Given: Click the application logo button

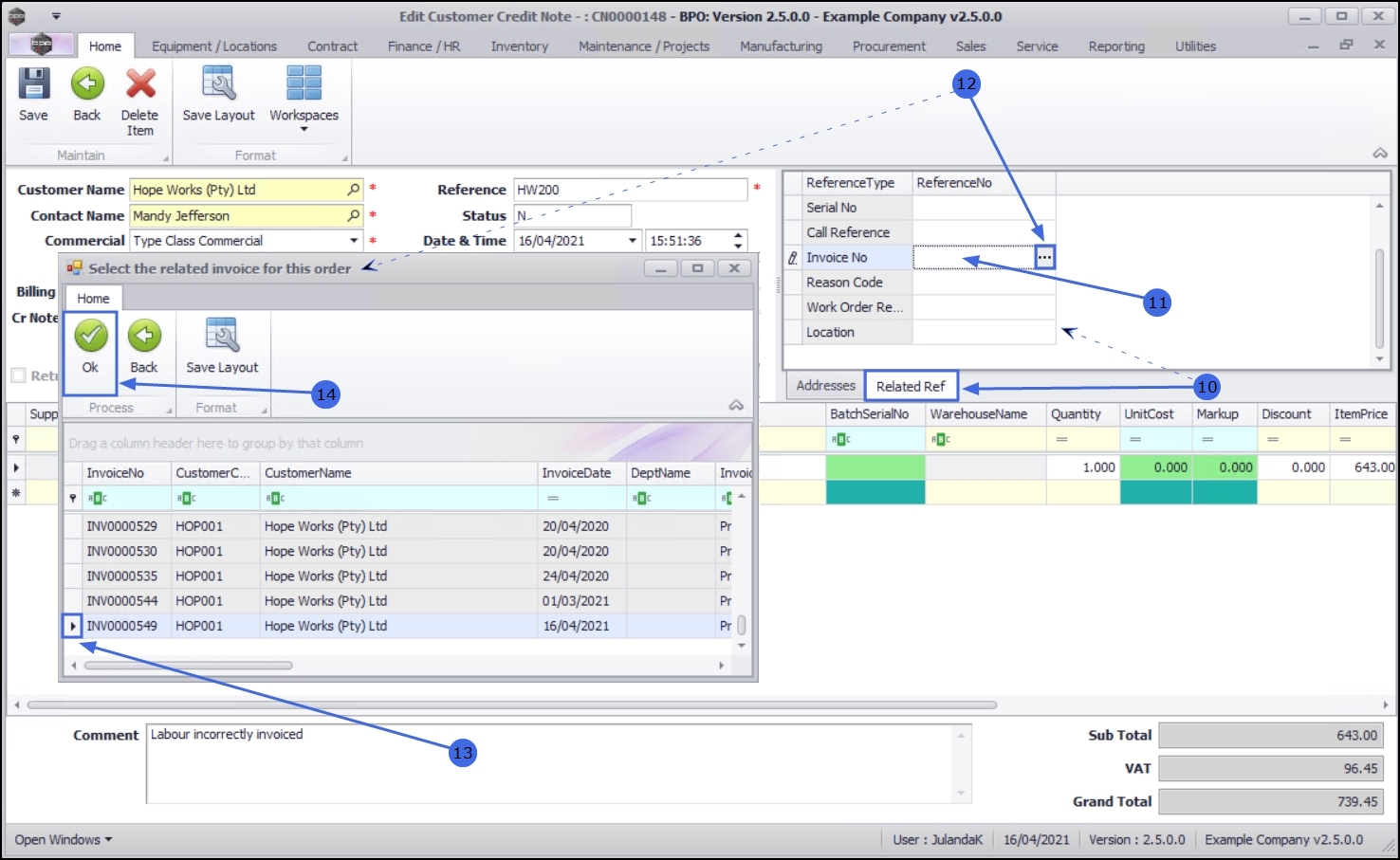Looking at the screenshot, I should [x=41, y=45].
